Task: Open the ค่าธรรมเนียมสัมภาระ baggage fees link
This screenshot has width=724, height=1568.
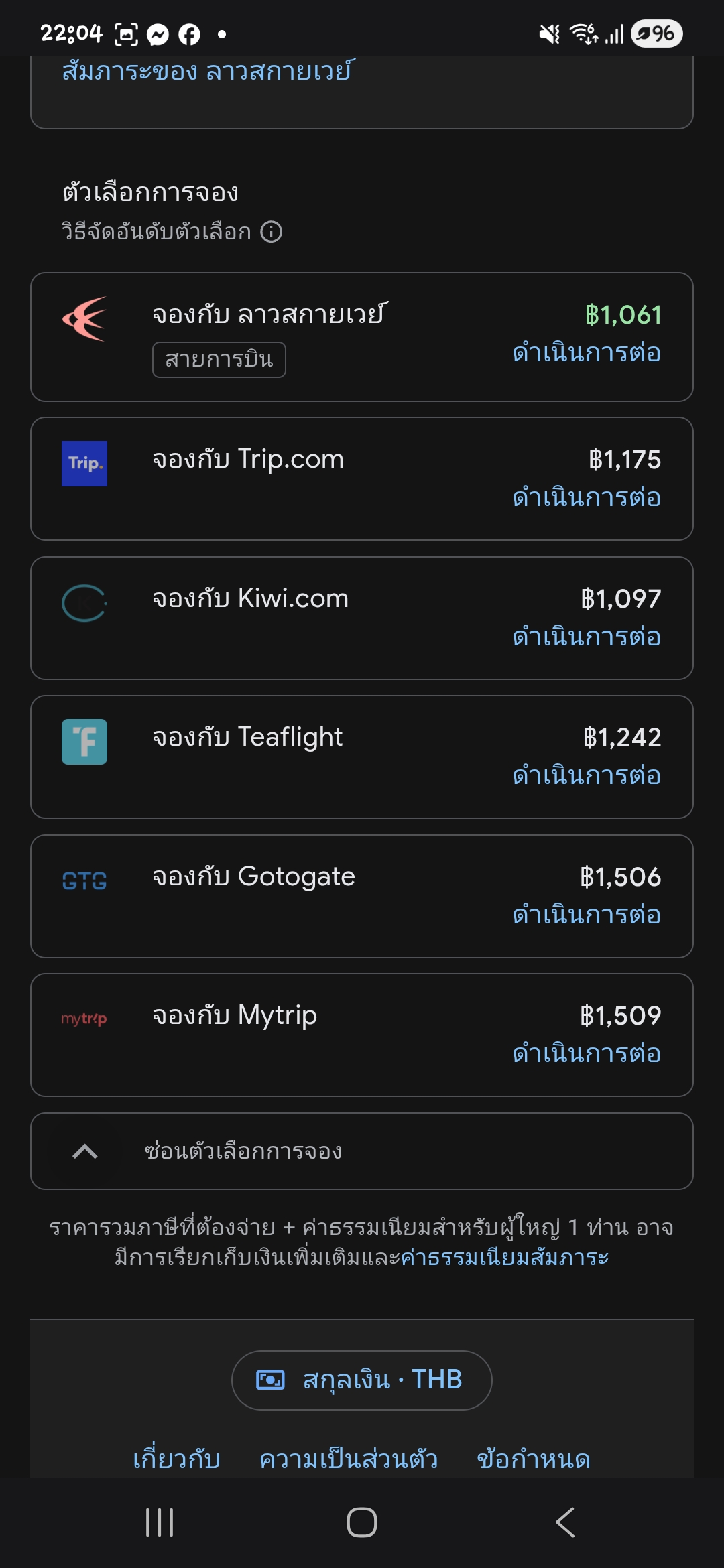Action: (x=504, y=1258)
